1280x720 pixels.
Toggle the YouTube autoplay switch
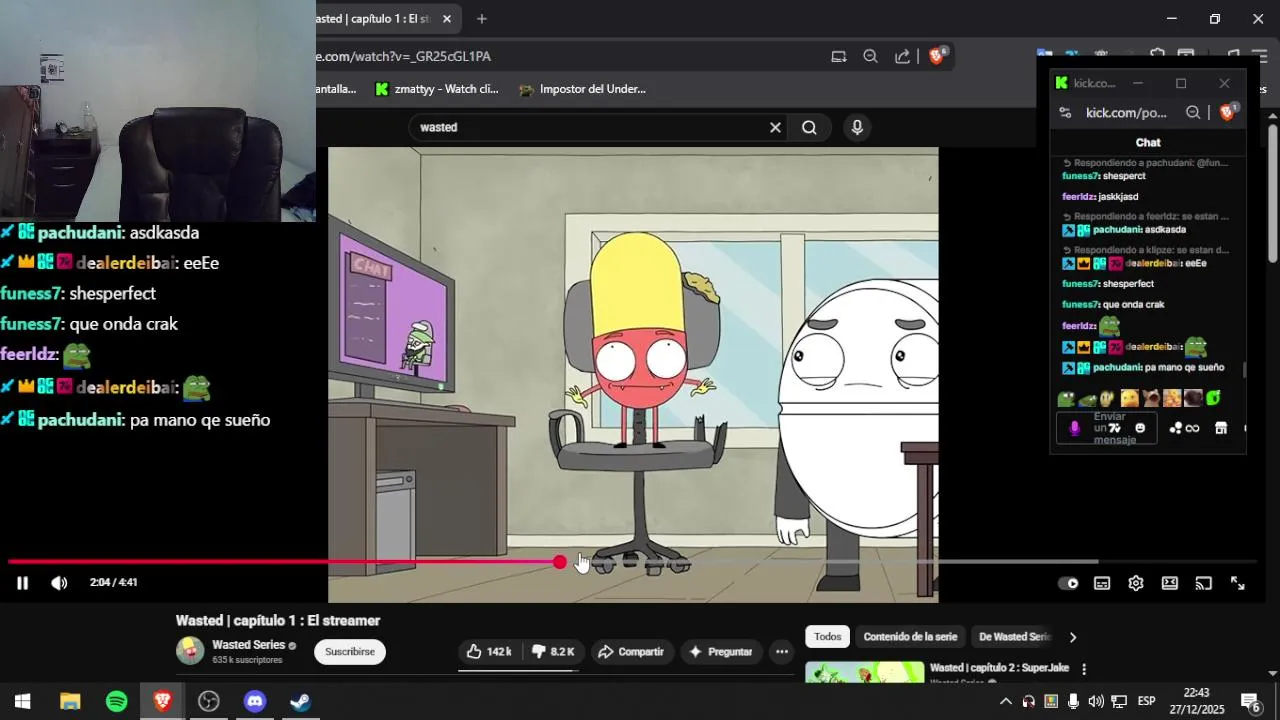[x=1068, y=583]
